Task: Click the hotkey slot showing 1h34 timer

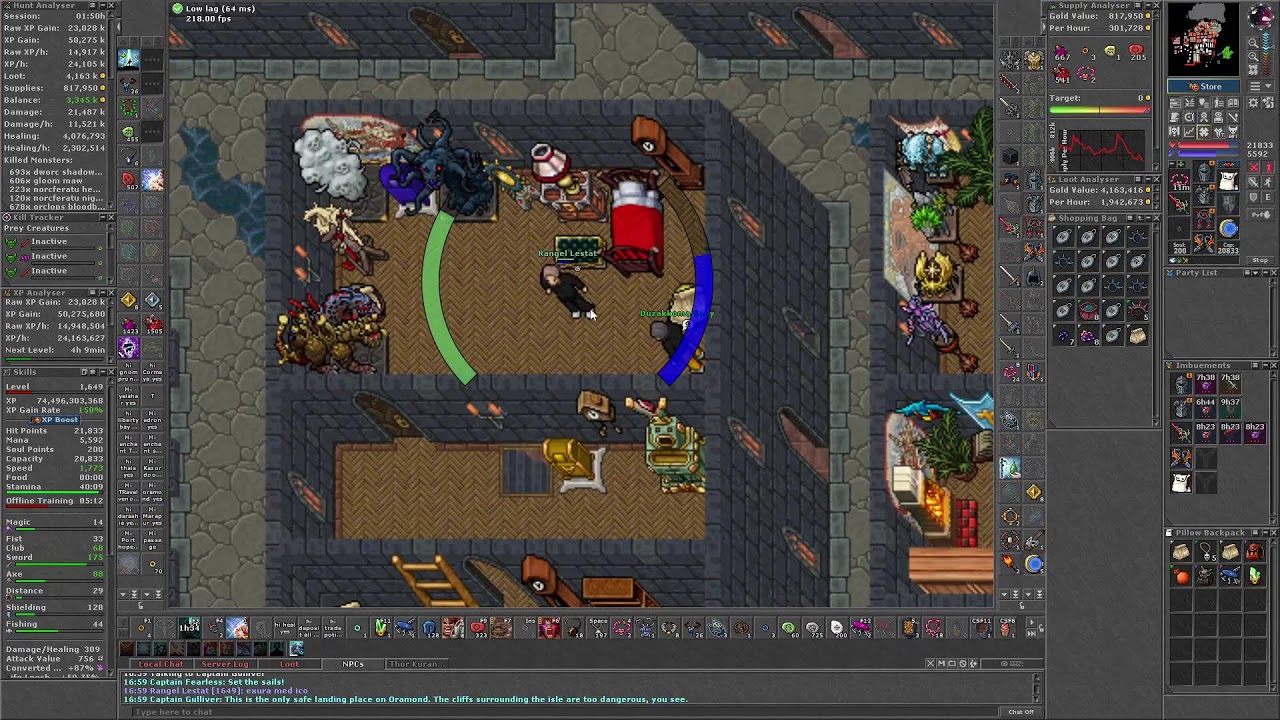Action: click(x=190, y=628)
